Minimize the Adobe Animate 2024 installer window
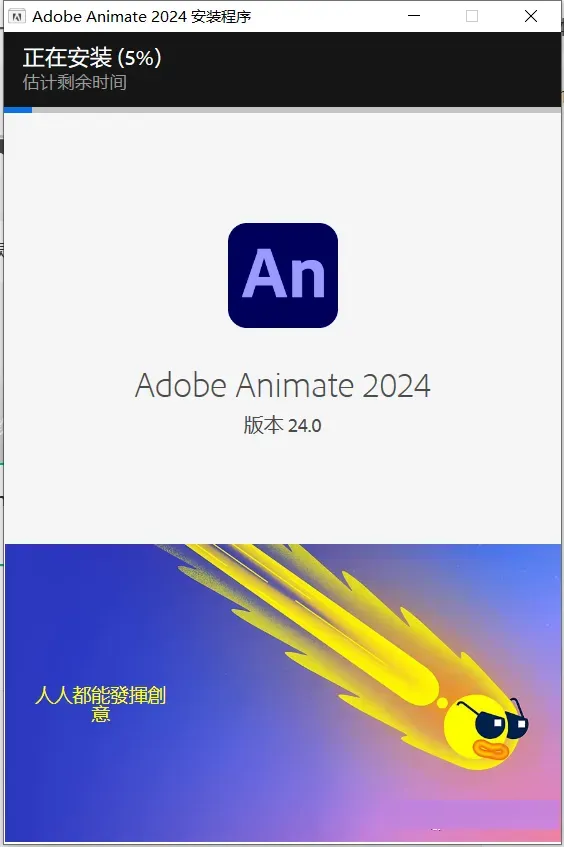564x847 pixels. click(x=414, y=16)
